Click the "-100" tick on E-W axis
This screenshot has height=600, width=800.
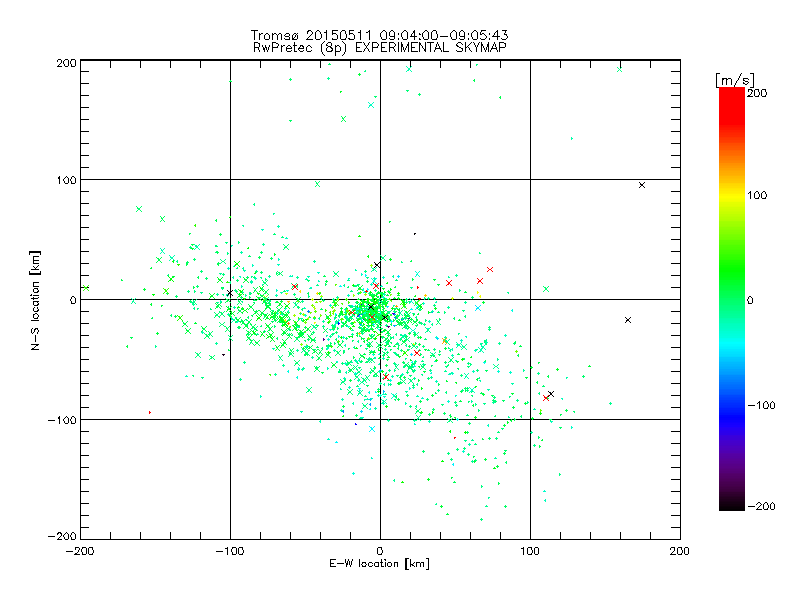[230, 551]
